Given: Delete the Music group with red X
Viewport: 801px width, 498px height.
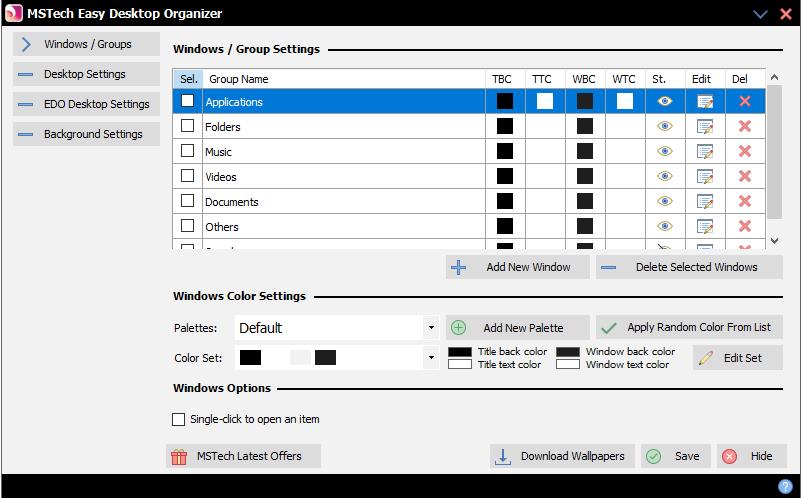Looking at the screenshot, I should click(745, 151).
